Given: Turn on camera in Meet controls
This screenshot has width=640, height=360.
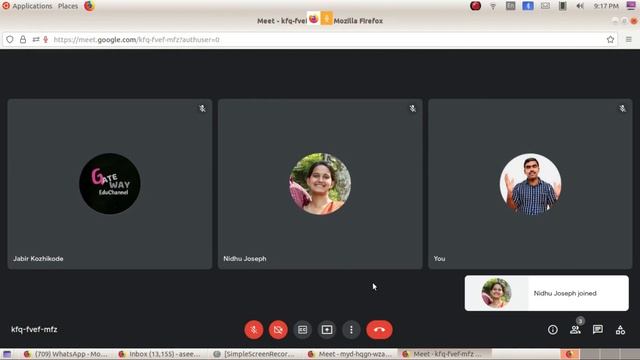Looking at the screenshot, I should (x=278, y=329).
